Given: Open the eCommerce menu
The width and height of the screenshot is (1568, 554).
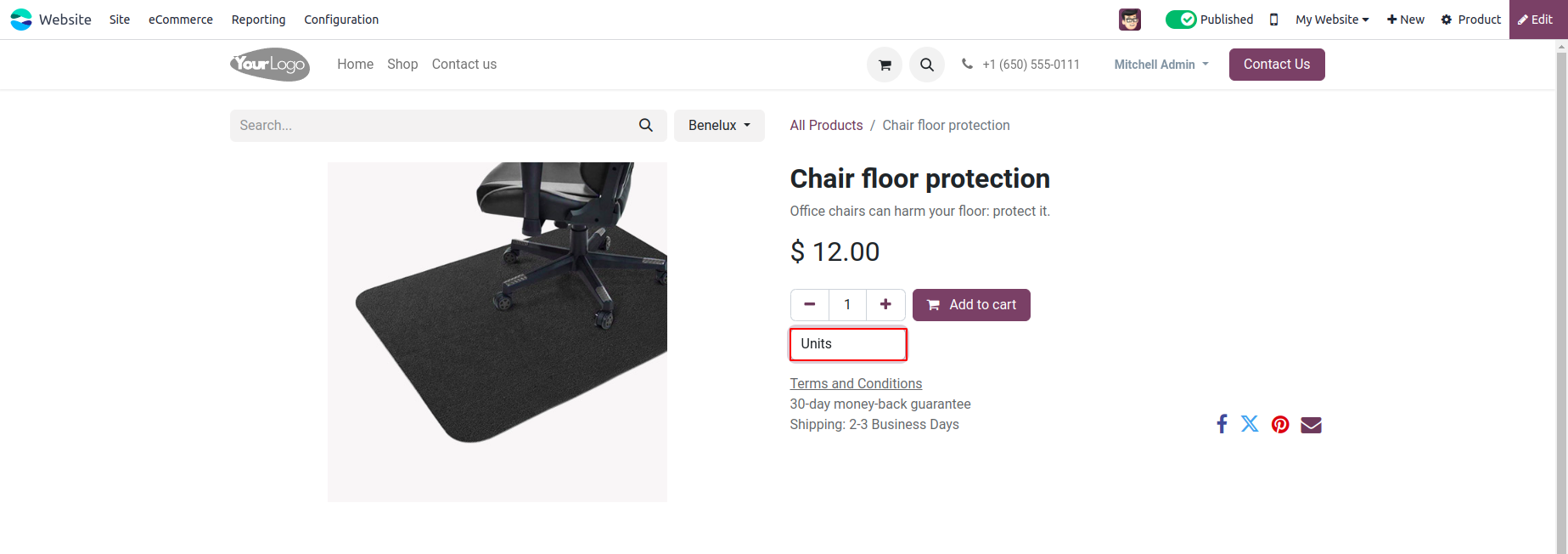Looking at the screenshot, I should (x=181, y=20).
